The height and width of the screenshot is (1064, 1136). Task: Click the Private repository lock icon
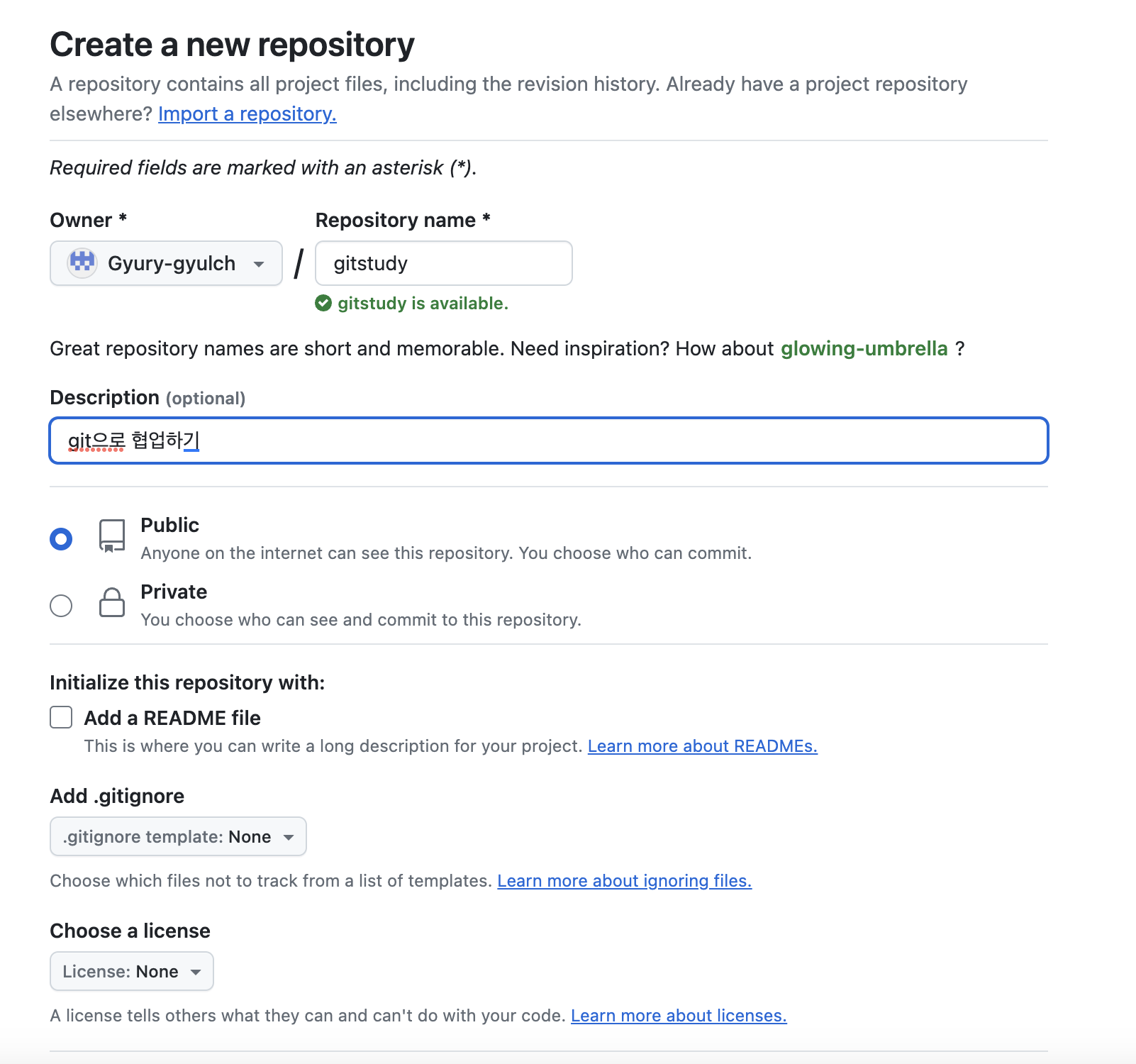coord(112,602)
